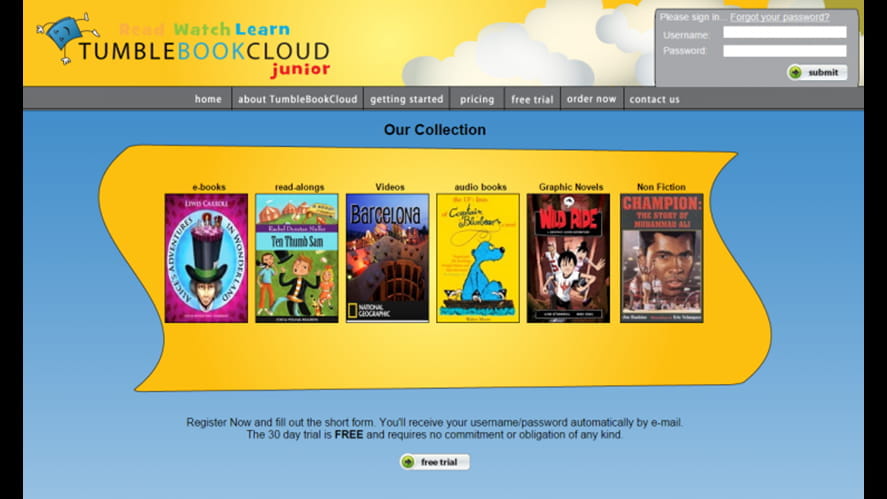Screen dimensions: 887x499
Task: Click the green arrow icon on free trial button
Action: (408, 462)
